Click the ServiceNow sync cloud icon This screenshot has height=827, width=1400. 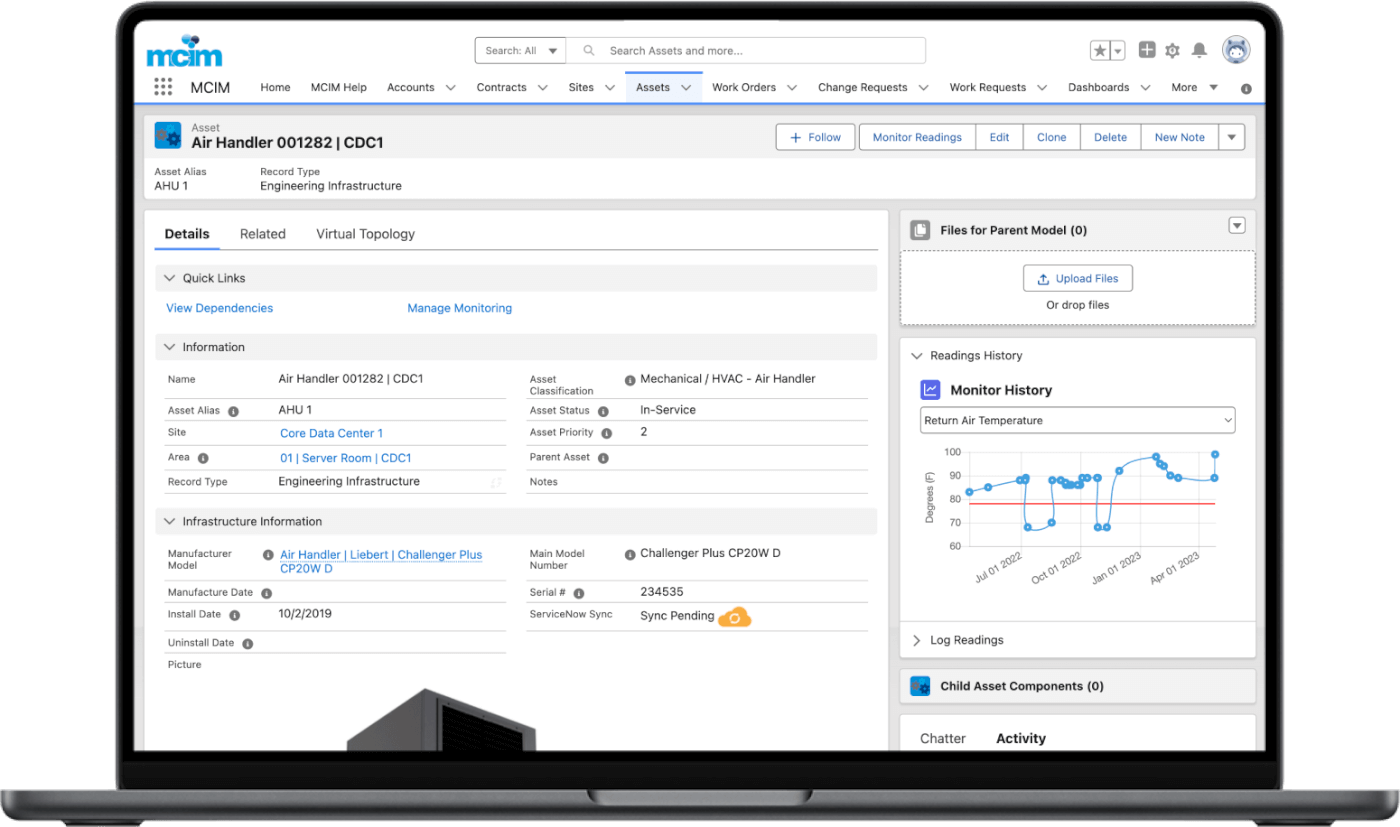tap(734, 618)
